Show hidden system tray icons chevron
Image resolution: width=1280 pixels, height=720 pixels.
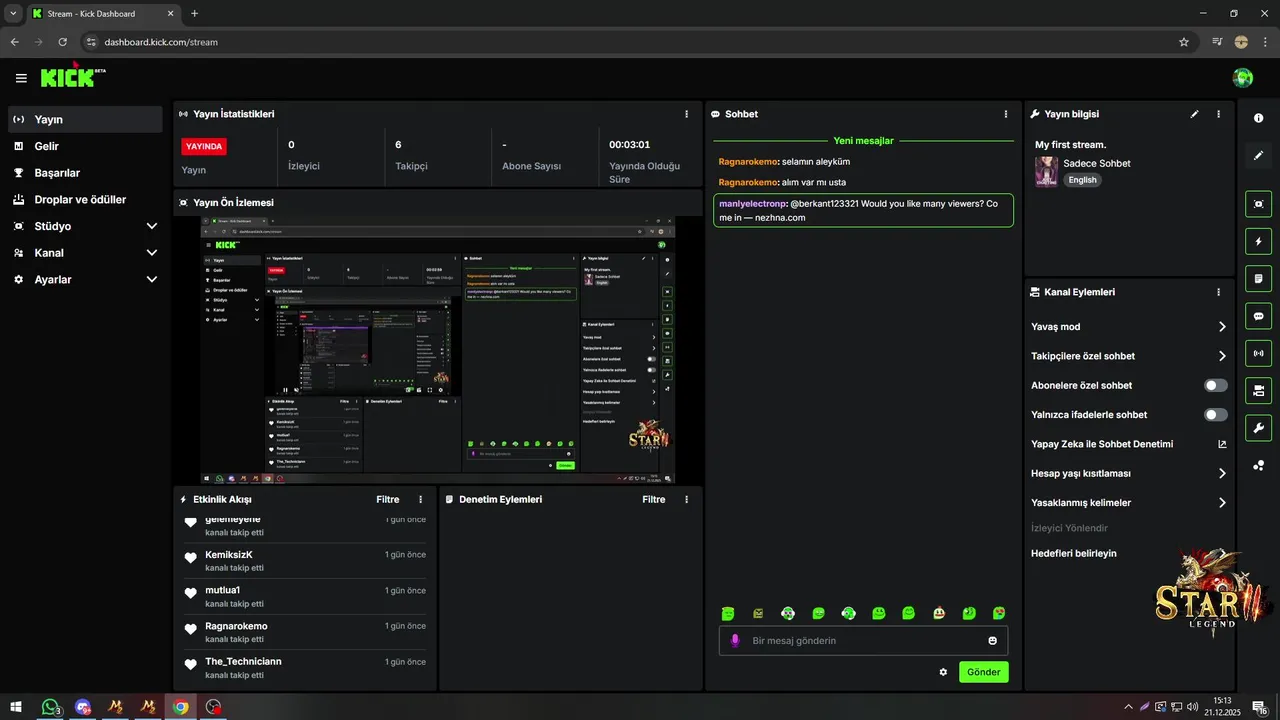point(1129,707)
